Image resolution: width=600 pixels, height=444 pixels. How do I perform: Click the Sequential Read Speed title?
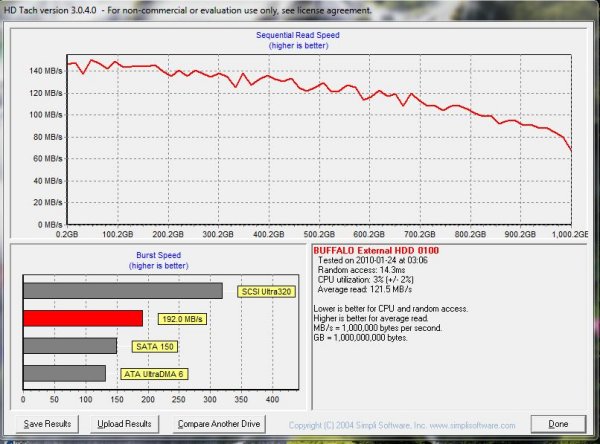pyautogui.click(x=298, y=35)
